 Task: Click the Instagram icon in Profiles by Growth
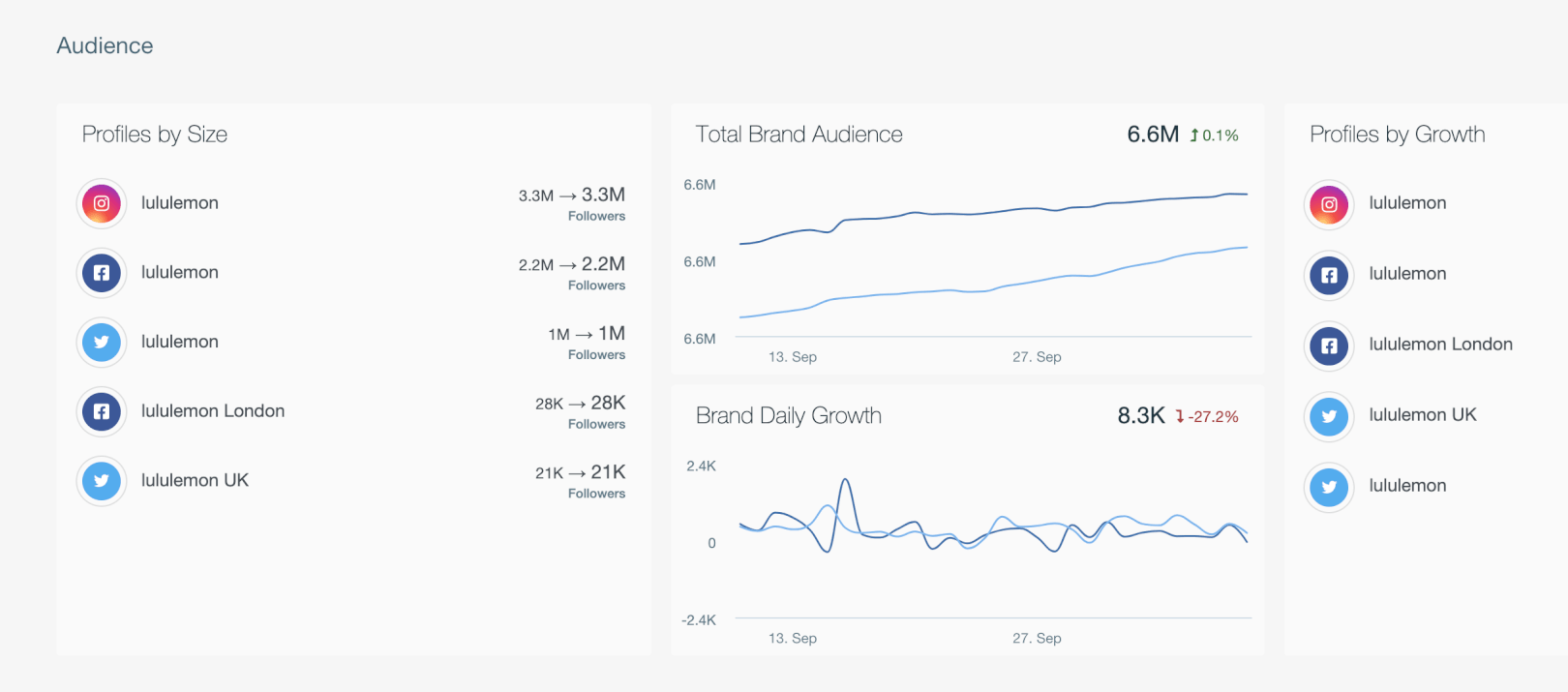[1329, 204]
